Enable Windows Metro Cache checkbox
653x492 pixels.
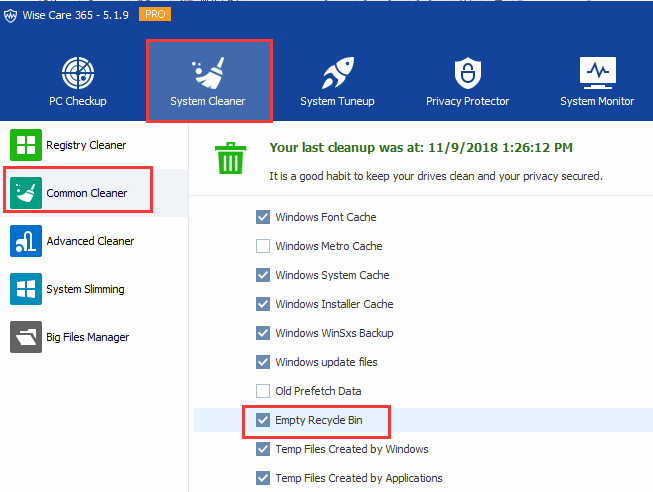(x=263, y=246)
